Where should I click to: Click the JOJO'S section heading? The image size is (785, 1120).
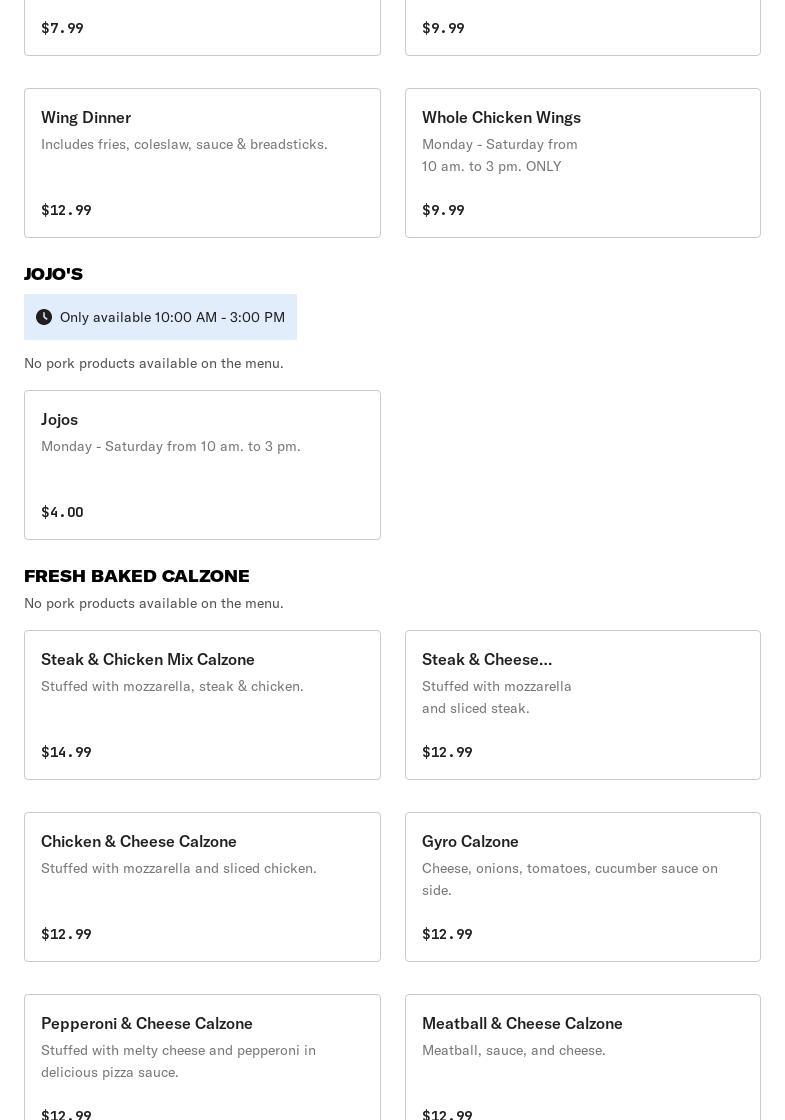[53, 274]
